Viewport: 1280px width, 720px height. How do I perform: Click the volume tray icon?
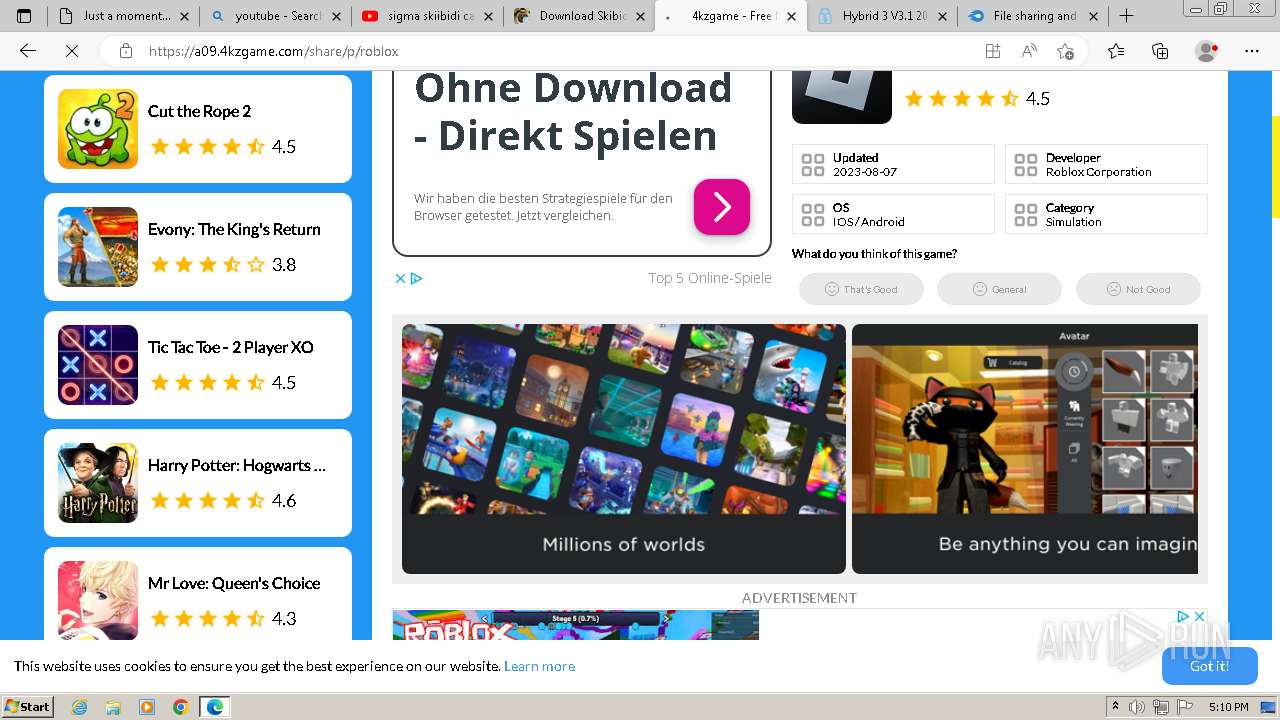click(x=1138, y=707)
